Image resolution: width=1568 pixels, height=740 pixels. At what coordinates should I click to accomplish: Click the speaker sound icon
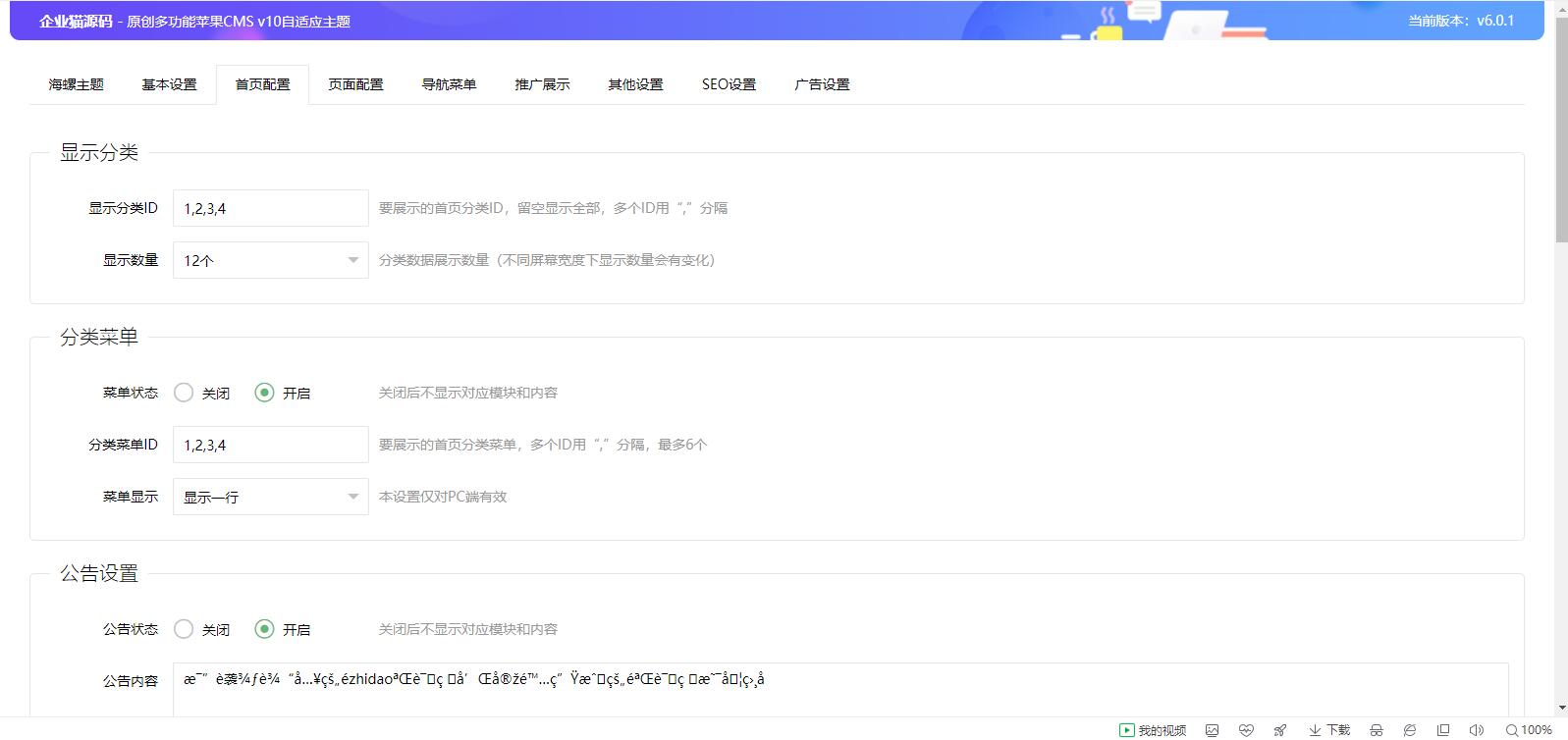point(1476,730)
